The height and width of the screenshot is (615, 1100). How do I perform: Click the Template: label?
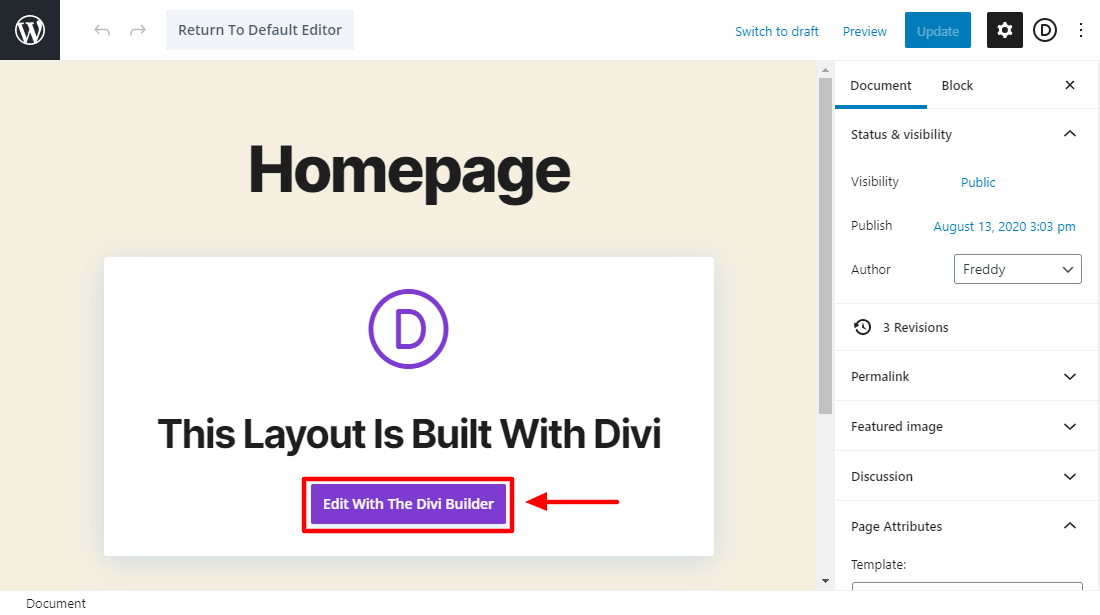point(878,564)
